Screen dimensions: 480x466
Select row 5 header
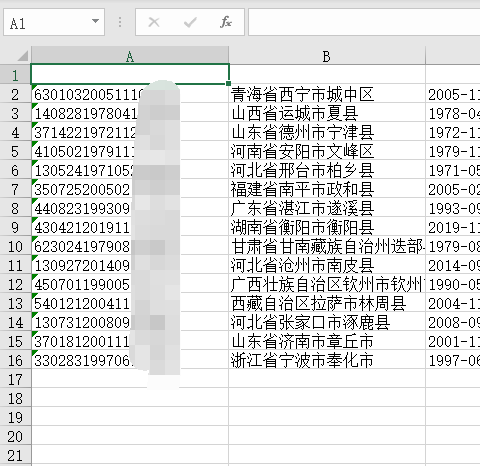[15, 150]
